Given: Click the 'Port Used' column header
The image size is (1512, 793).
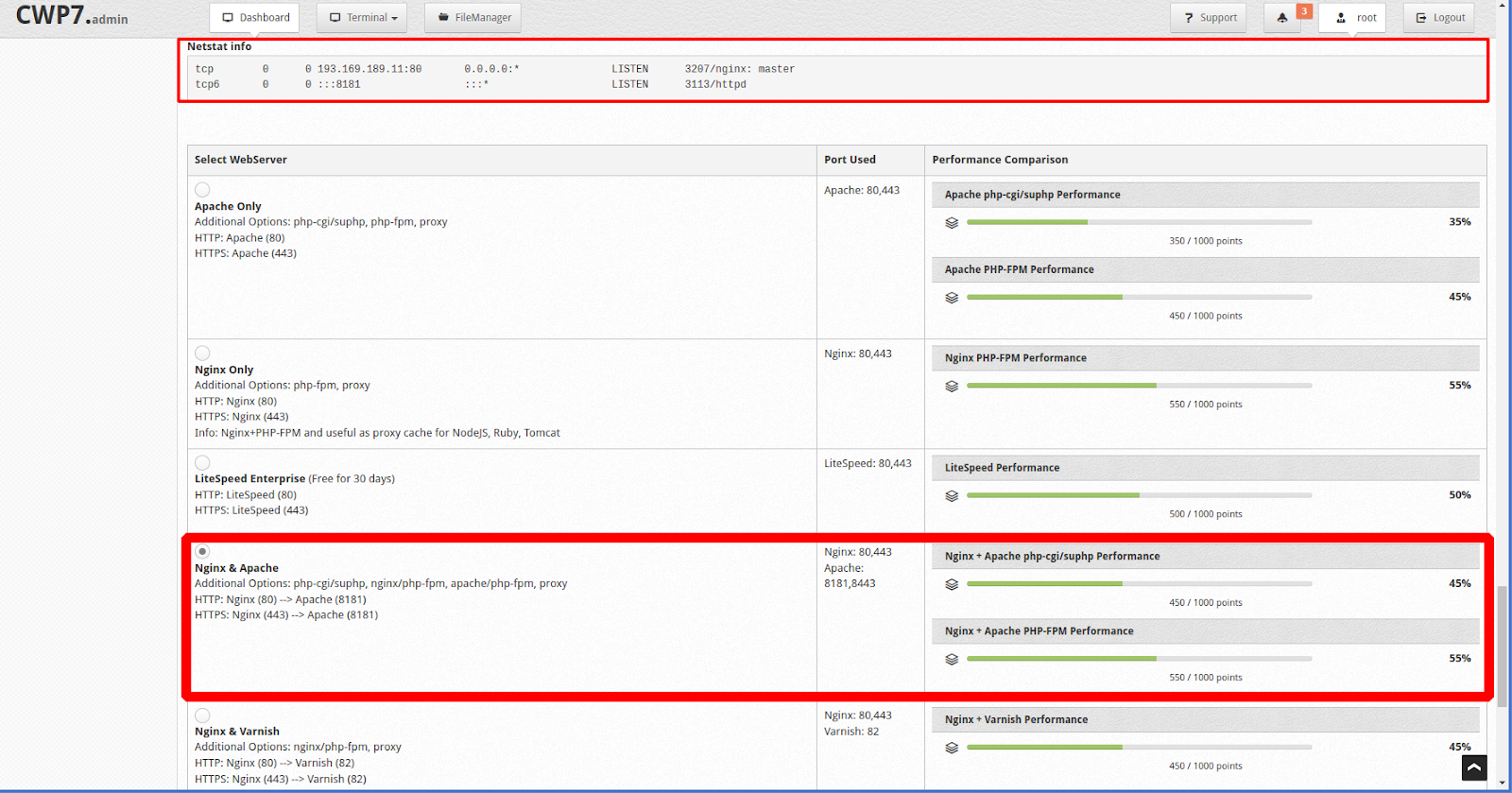Looking at the screenshot, I should [850, 160].
